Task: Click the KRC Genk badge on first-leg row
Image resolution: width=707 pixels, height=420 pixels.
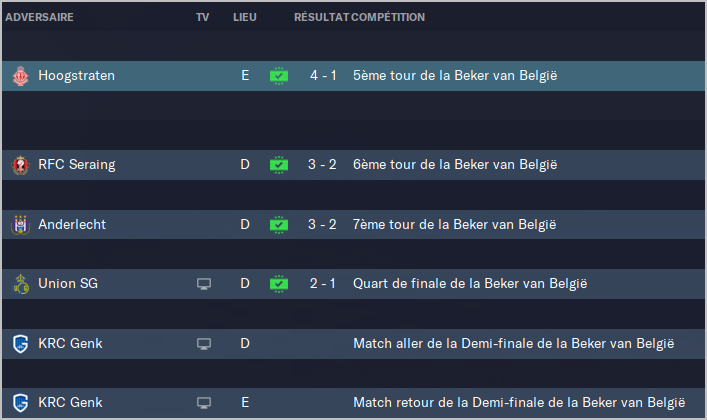Action: click(20, 344)
